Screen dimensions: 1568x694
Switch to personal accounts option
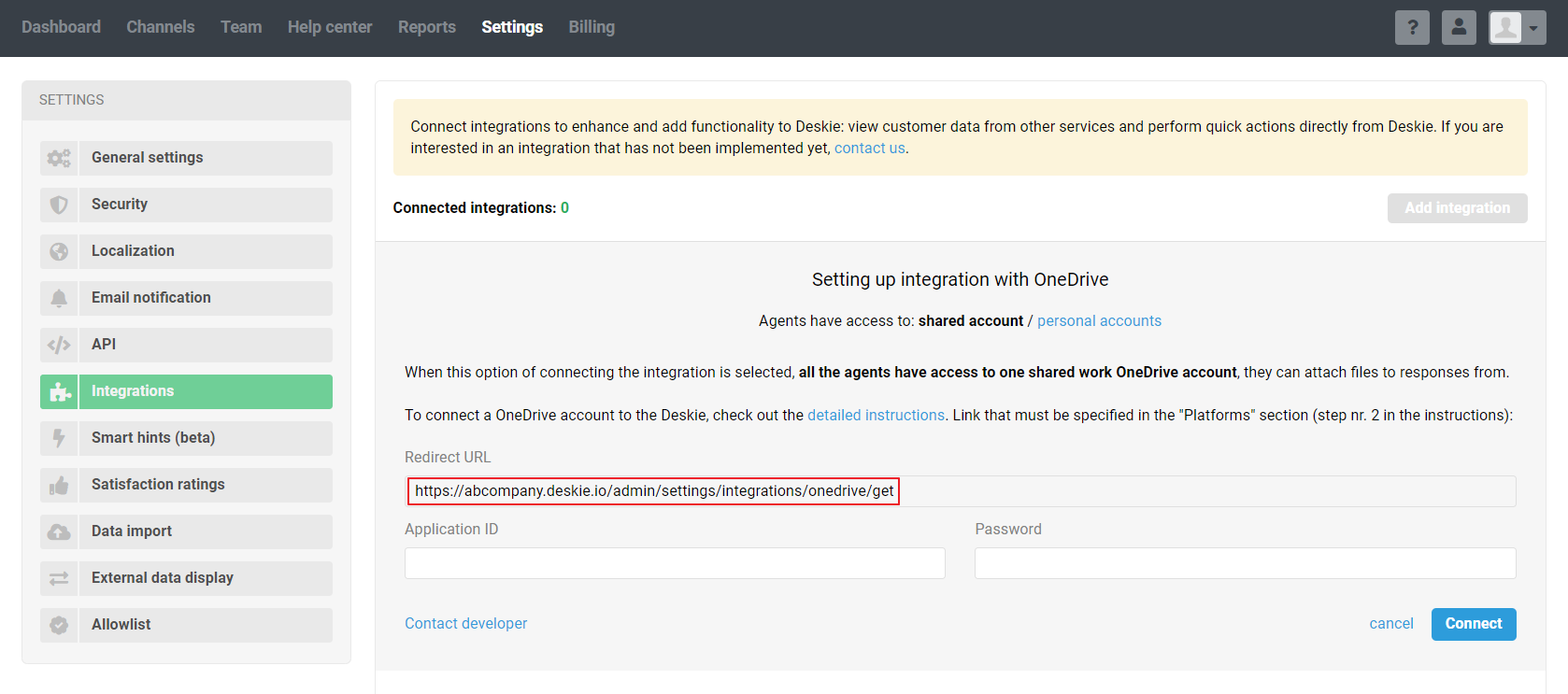coord(1099,321)
